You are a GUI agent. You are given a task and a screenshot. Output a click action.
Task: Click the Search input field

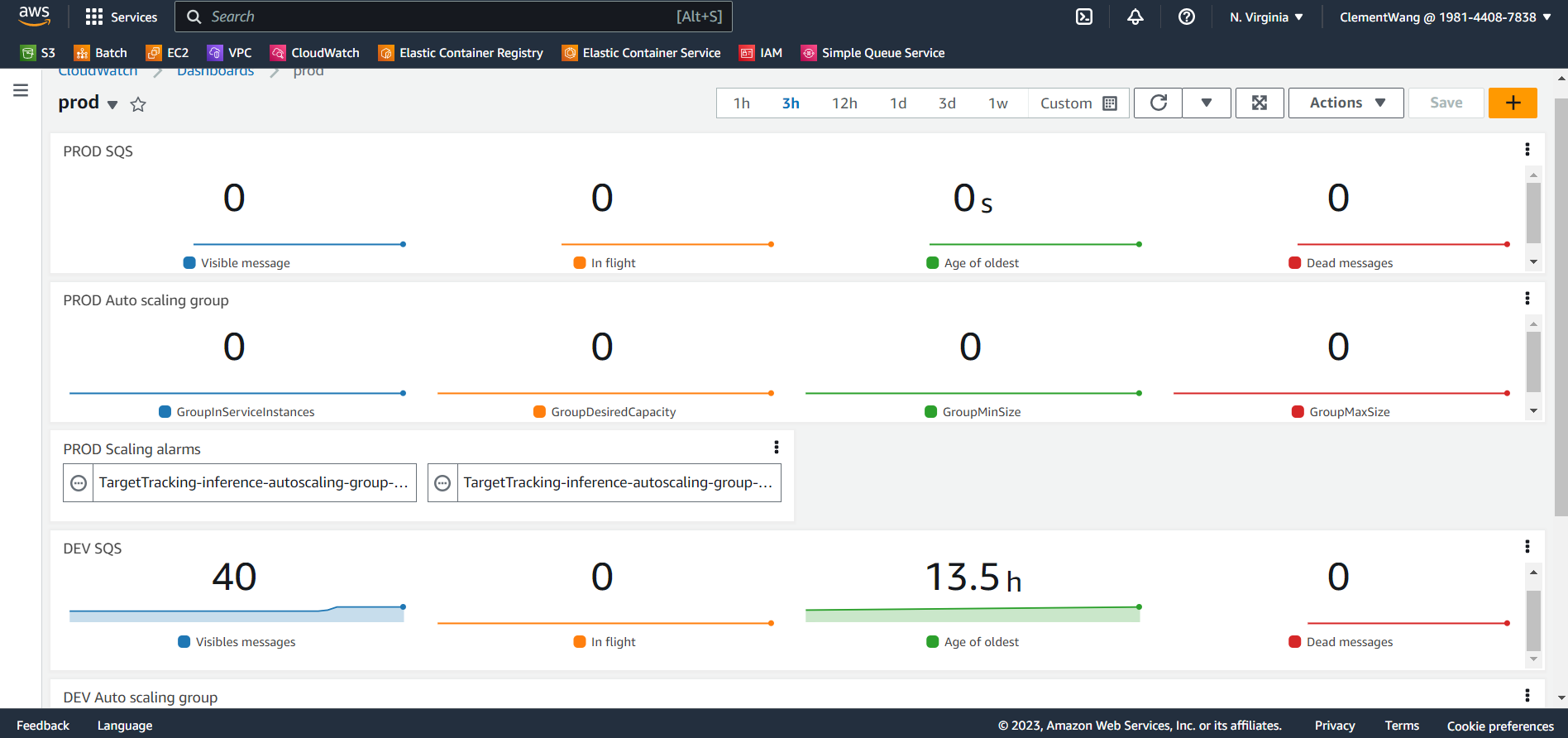[438, 17]
